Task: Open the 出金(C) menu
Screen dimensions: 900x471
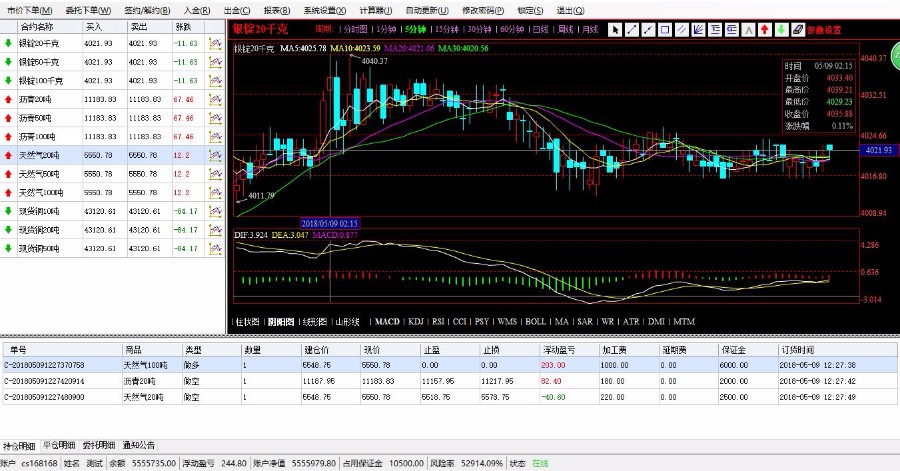Action: tap(237, 10)
